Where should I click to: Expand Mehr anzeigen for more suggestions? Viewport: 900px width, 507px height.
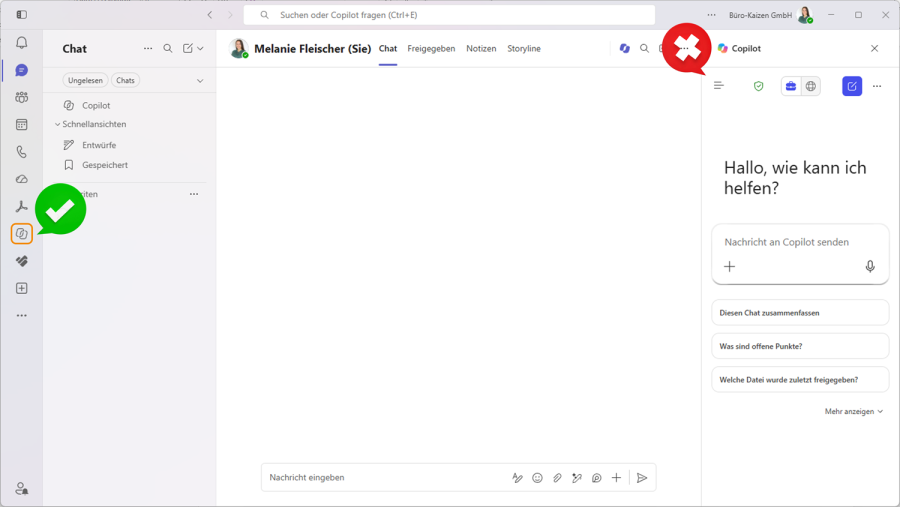(x=854, y=411)
